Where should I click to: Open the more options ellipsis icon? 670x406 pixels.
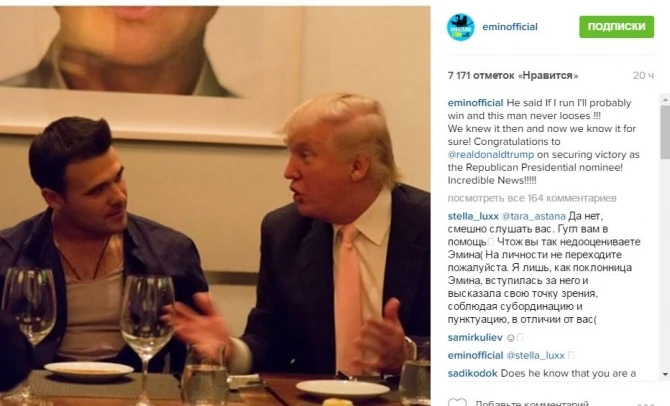pos(646,404)
